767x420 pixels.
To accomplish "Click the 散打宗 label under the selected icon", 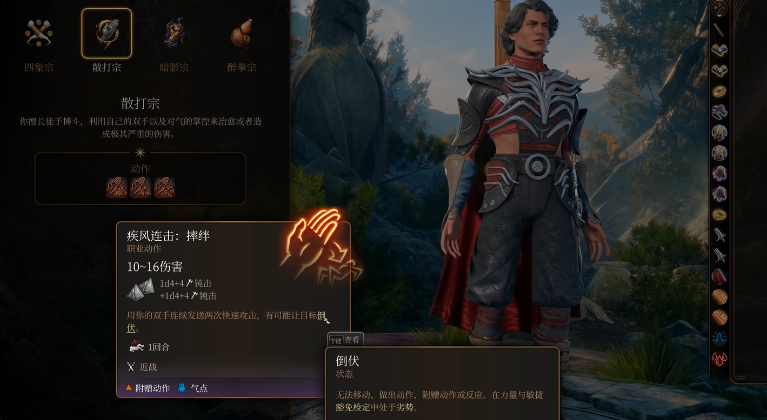I will coord(107,67).
